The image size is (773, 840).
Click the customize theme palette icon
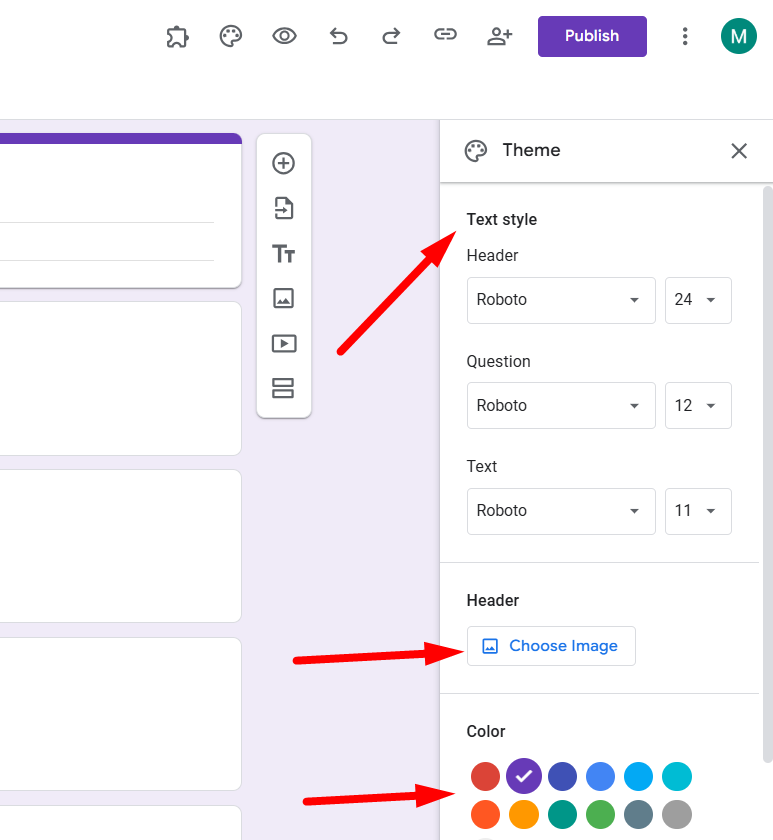[x=231, y=36]
